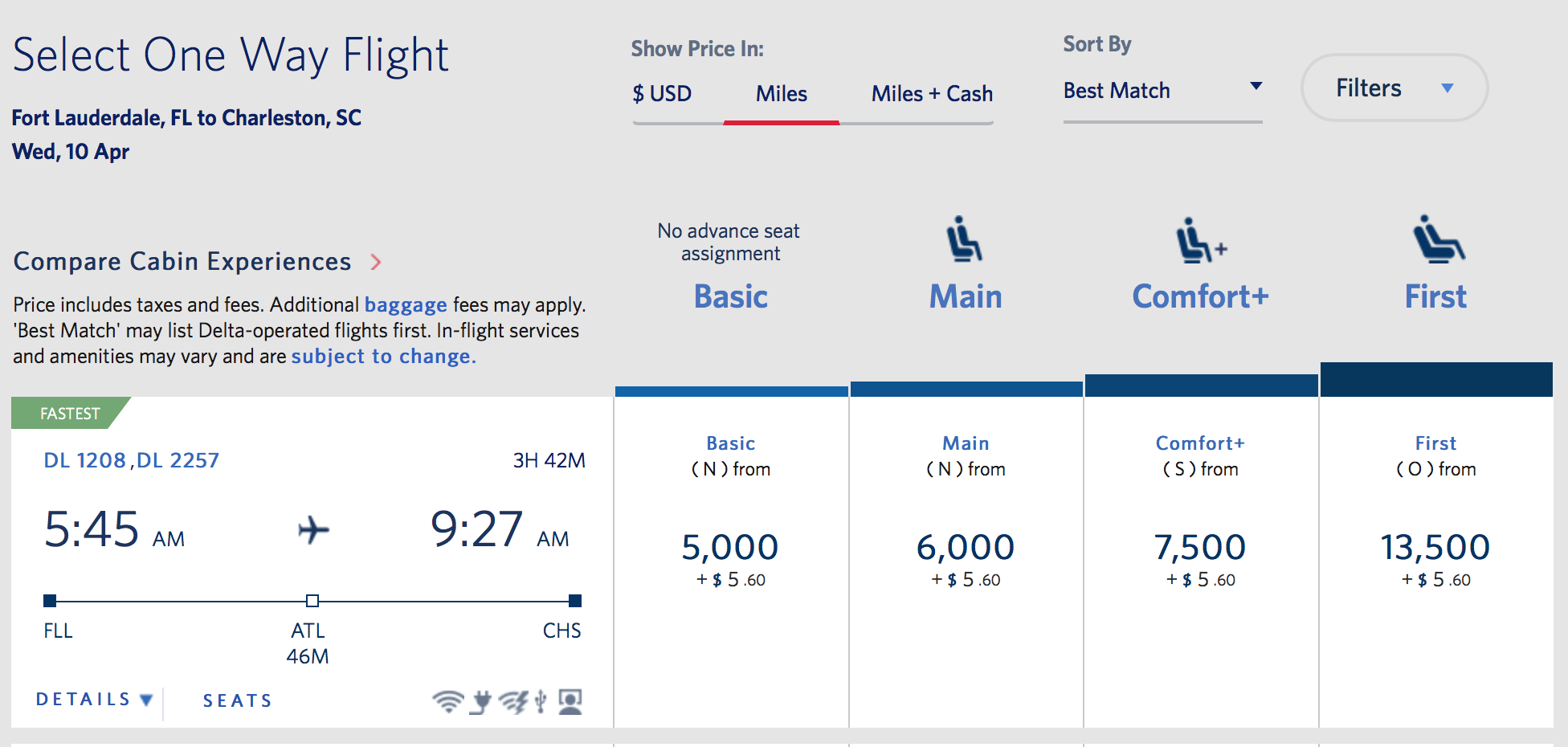The height and width of the screenshot is (747, 1568).
Task: Open the baggage fees link
Action: pyautogui.click(x=406, y=305)
